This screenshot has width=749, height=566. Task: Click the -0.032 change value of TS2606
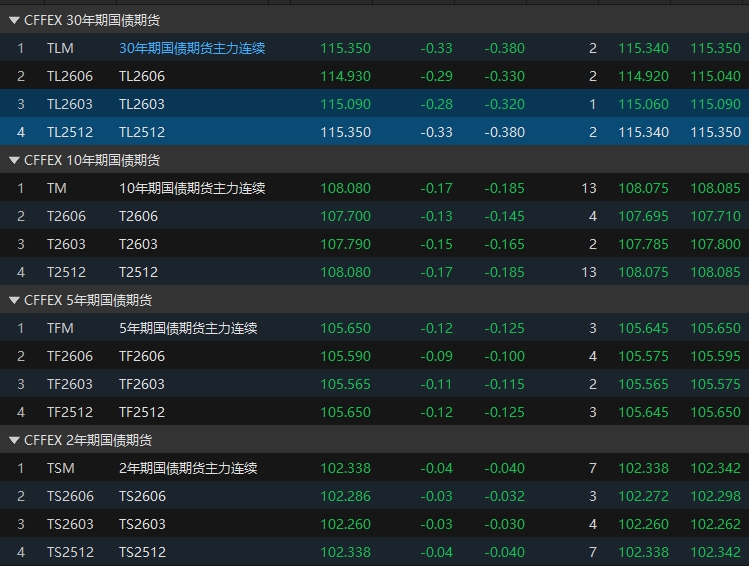pos(504,496)
